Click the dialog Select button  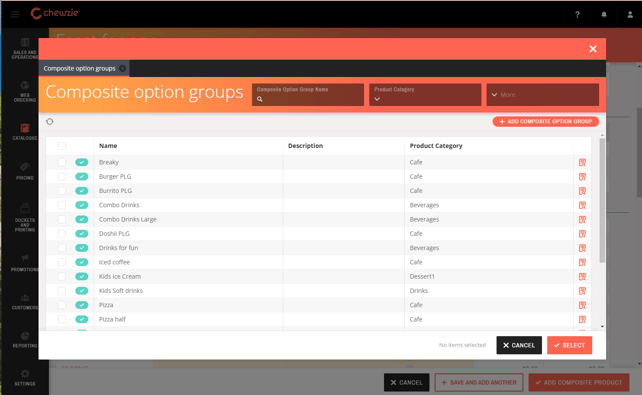(570, 345)
